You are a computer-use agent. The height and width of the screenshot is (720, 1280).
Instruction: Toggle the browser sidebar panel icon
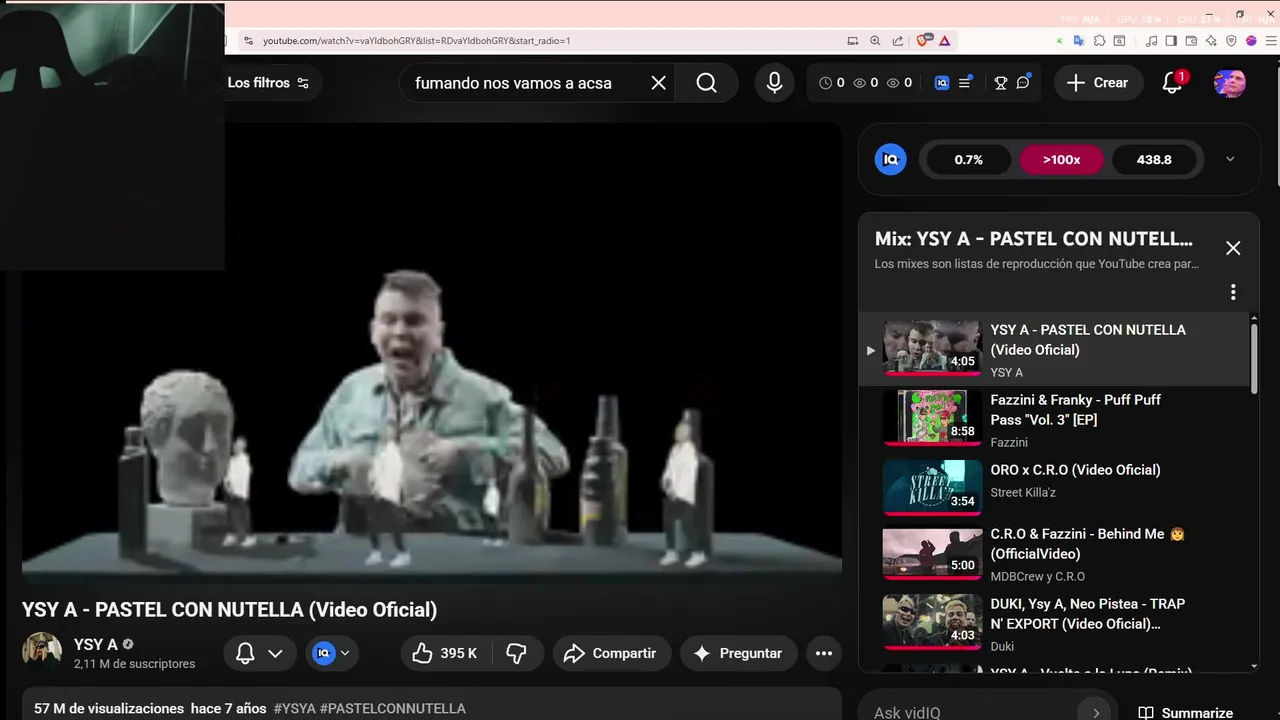1171,41
